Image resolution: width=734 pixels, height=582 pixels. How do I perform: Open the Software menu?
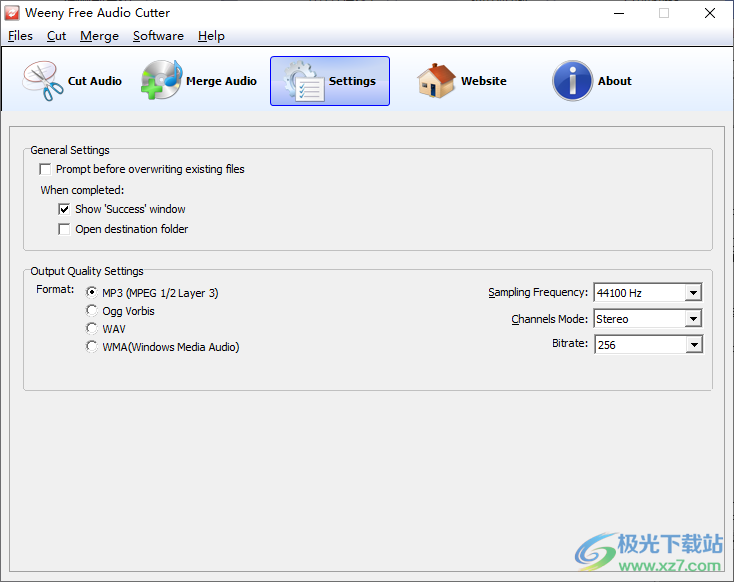tap(158, 36)
